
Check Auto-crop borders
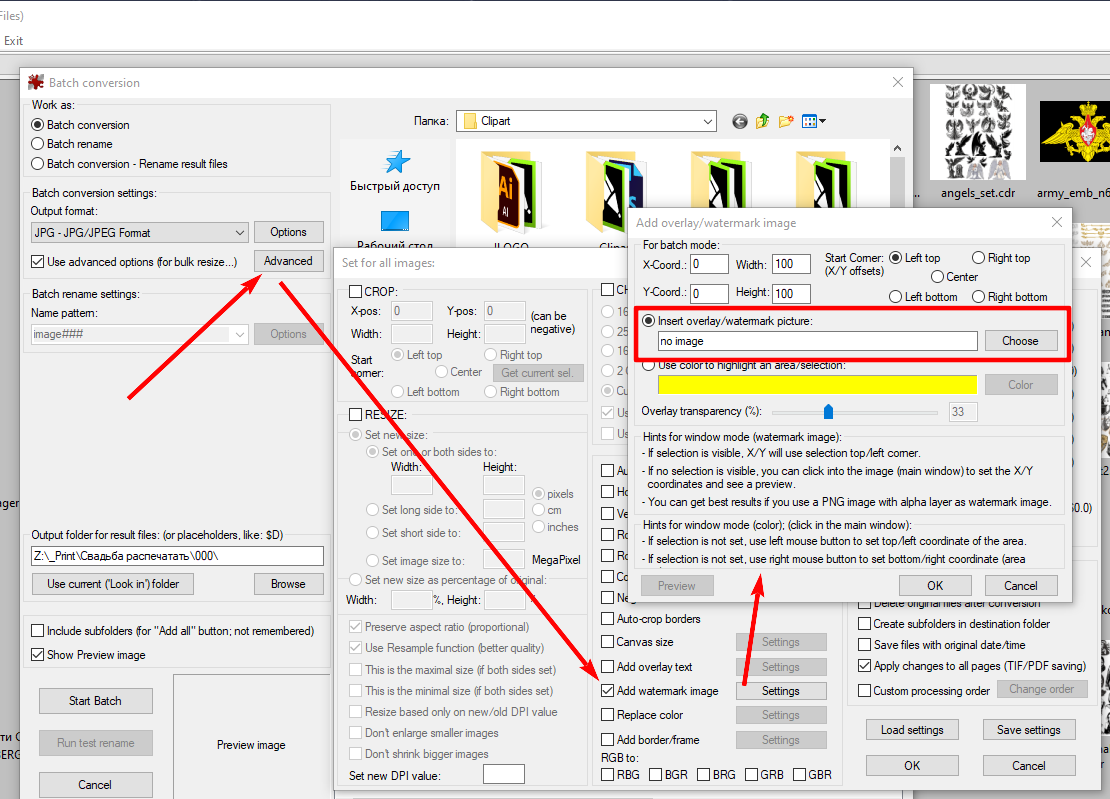pyautogui.click(x=607, y=619)
